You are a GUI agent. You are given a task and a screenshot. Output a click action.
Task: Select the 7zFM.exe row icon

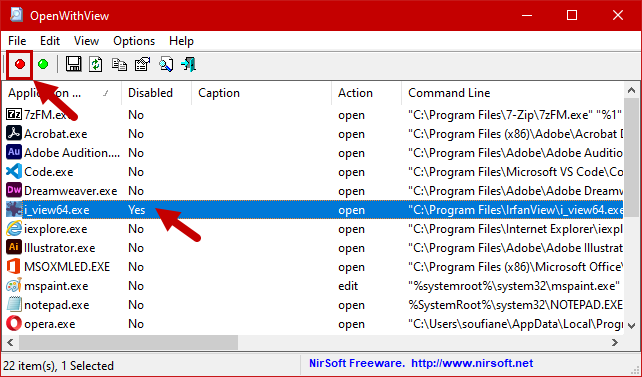14,115
